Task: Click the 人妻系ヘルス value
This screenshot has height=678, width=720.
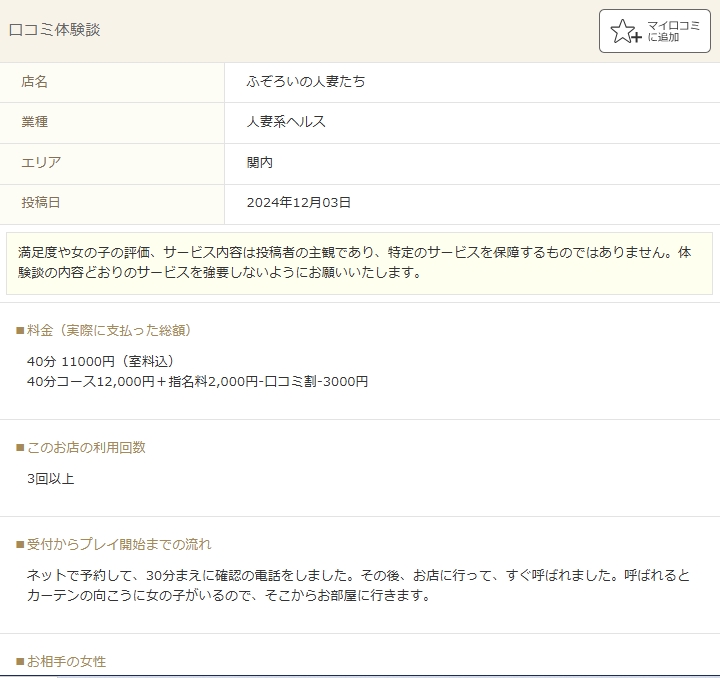Action: coord(286,122)
